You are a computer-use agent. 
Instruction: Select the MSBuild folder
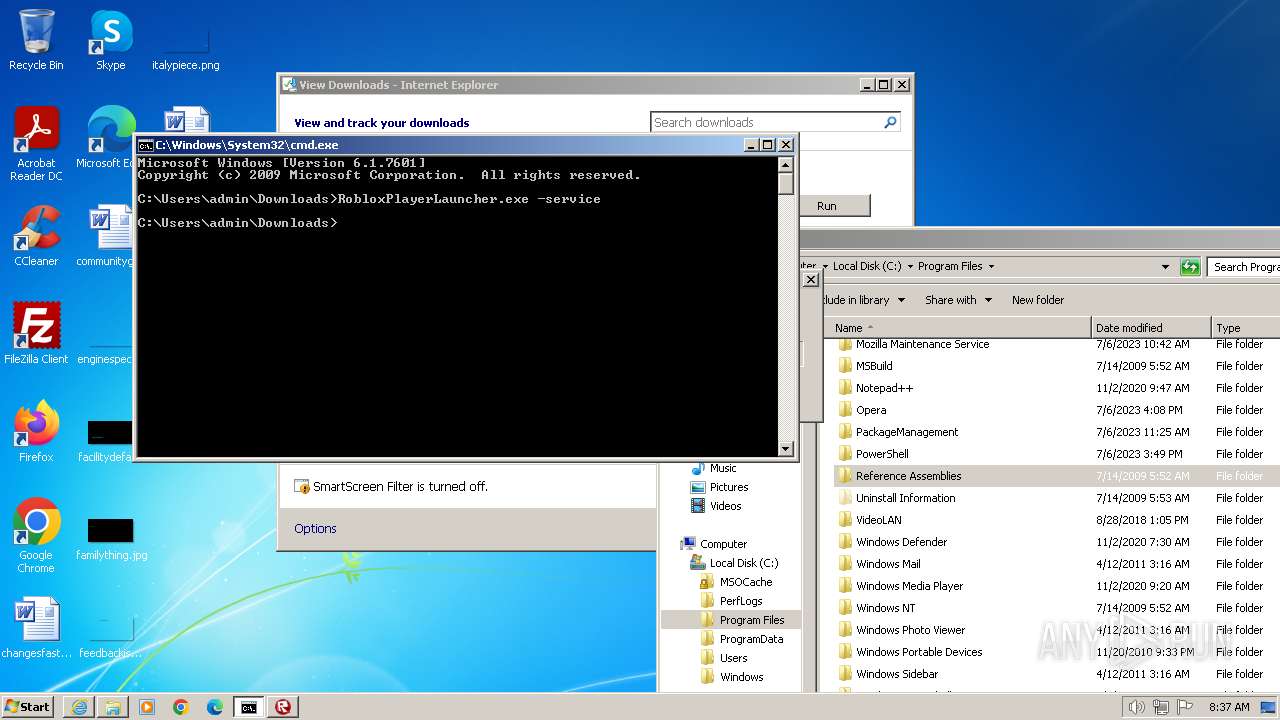(x=873, y=366)
